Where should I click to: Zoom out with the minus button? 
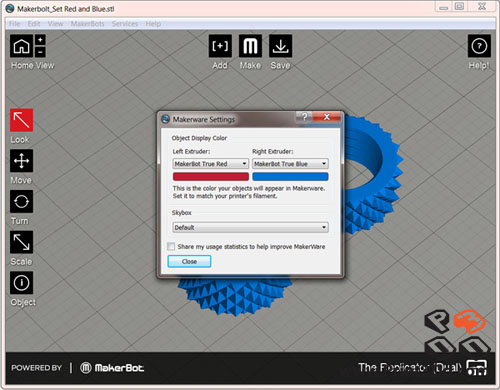[40, 52]
